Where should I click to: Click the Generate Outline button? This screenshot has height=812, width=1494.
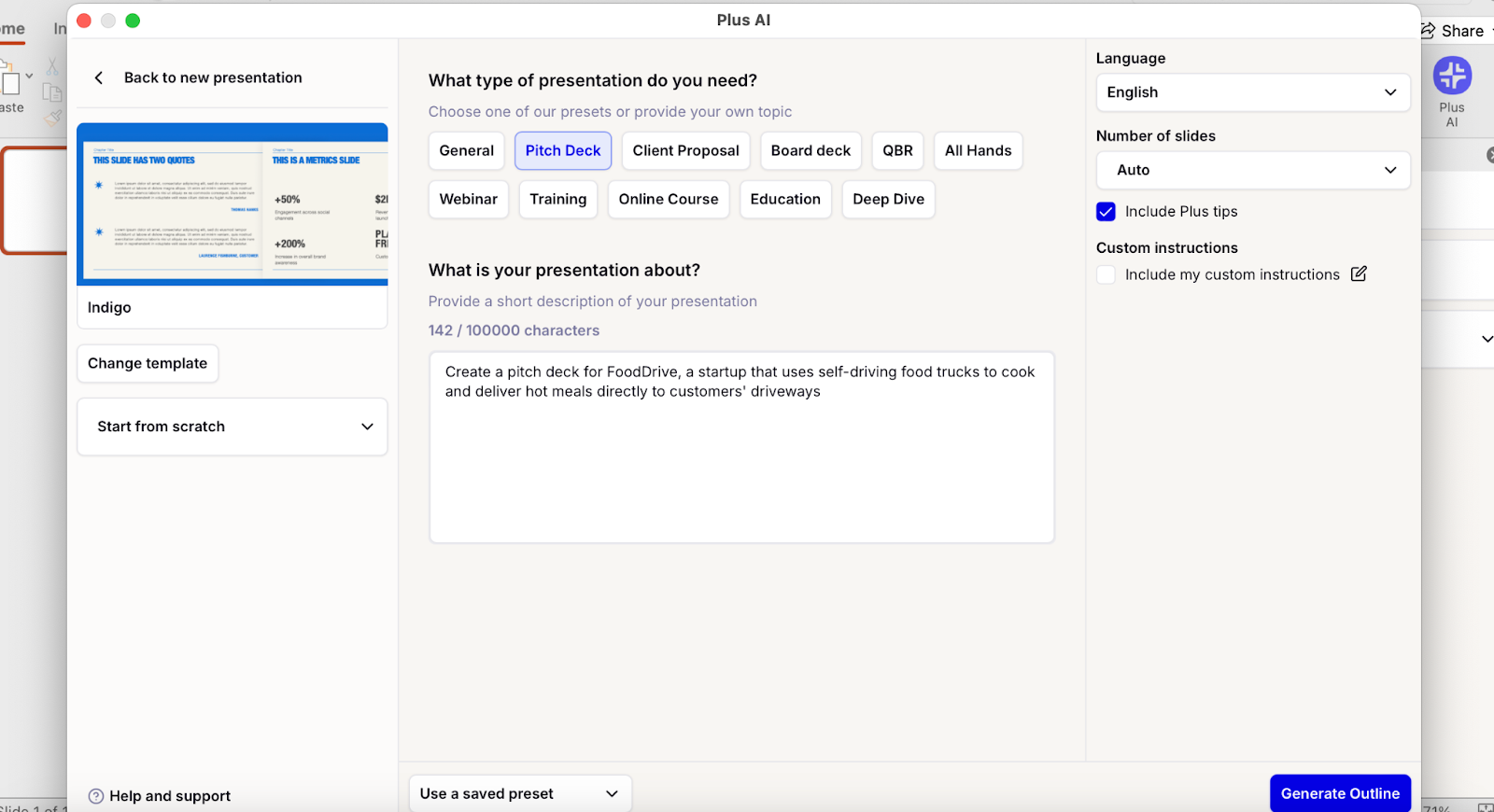point(1340,793)
